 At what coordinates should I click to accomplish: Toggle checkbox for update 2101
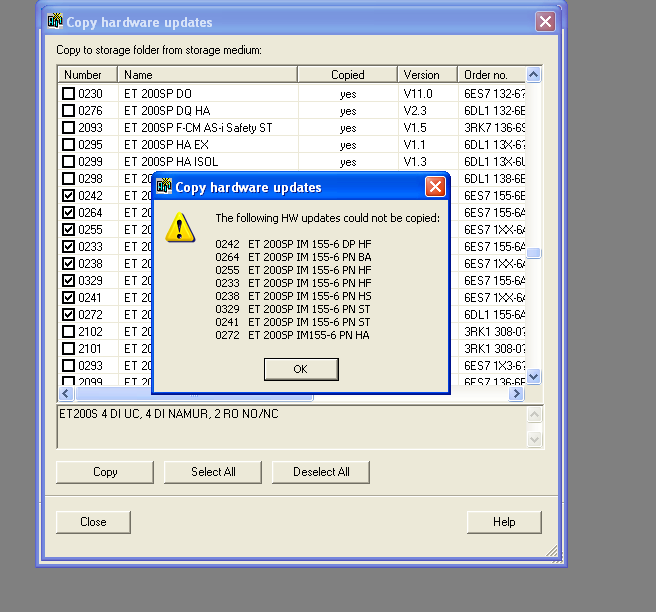click(x=68, y=348)
